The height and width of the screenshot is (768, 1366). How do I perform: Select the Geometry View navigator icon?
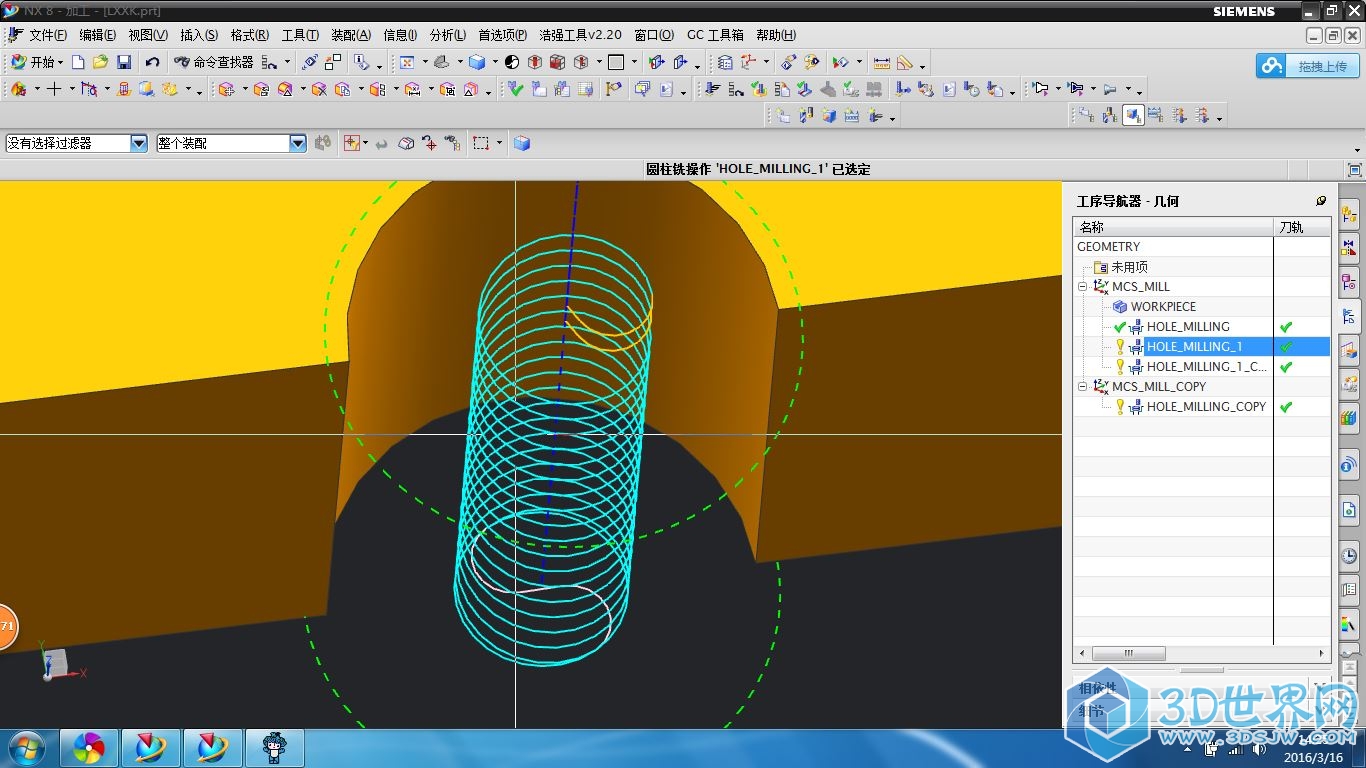tap(1133, 115)
